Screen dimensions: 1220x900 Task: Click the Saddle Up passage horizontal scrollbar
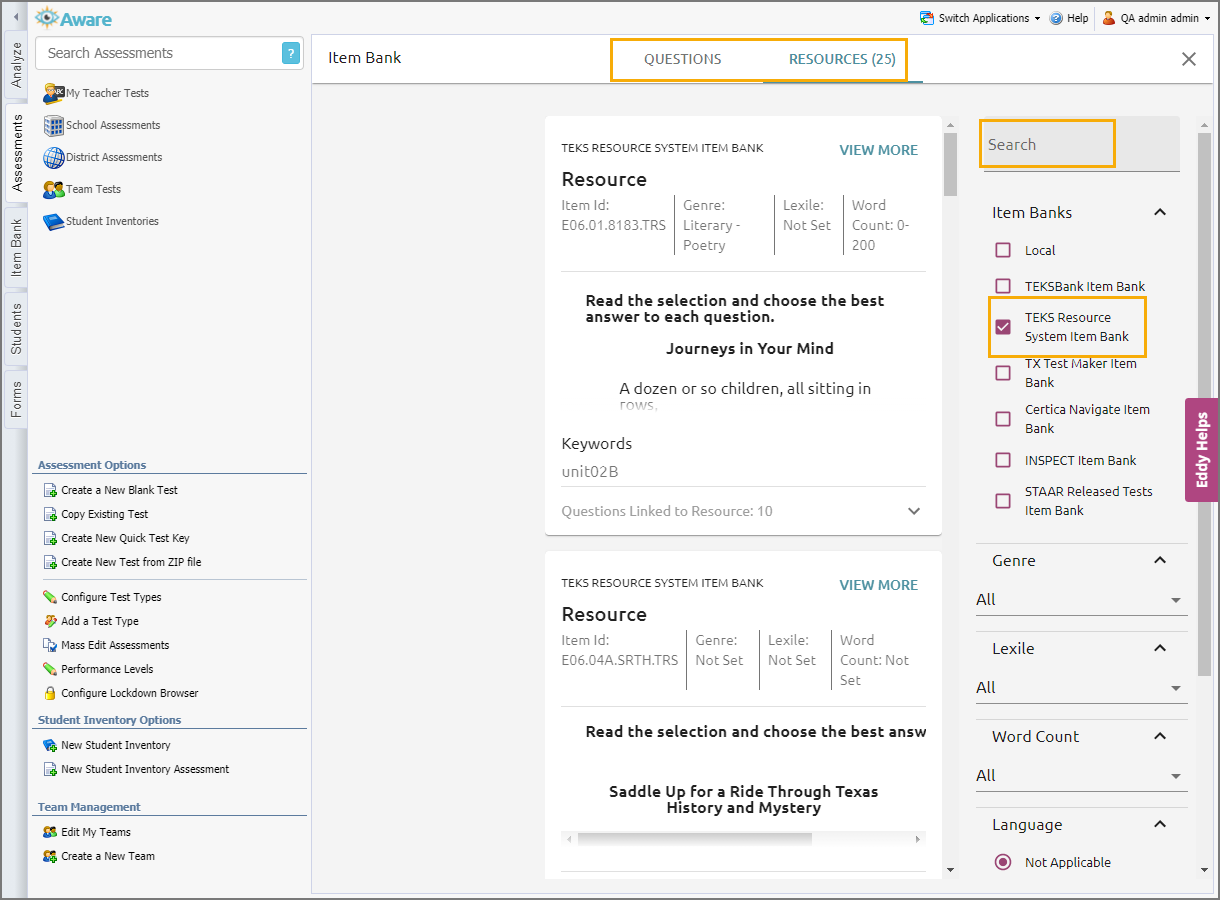(695, 839)
